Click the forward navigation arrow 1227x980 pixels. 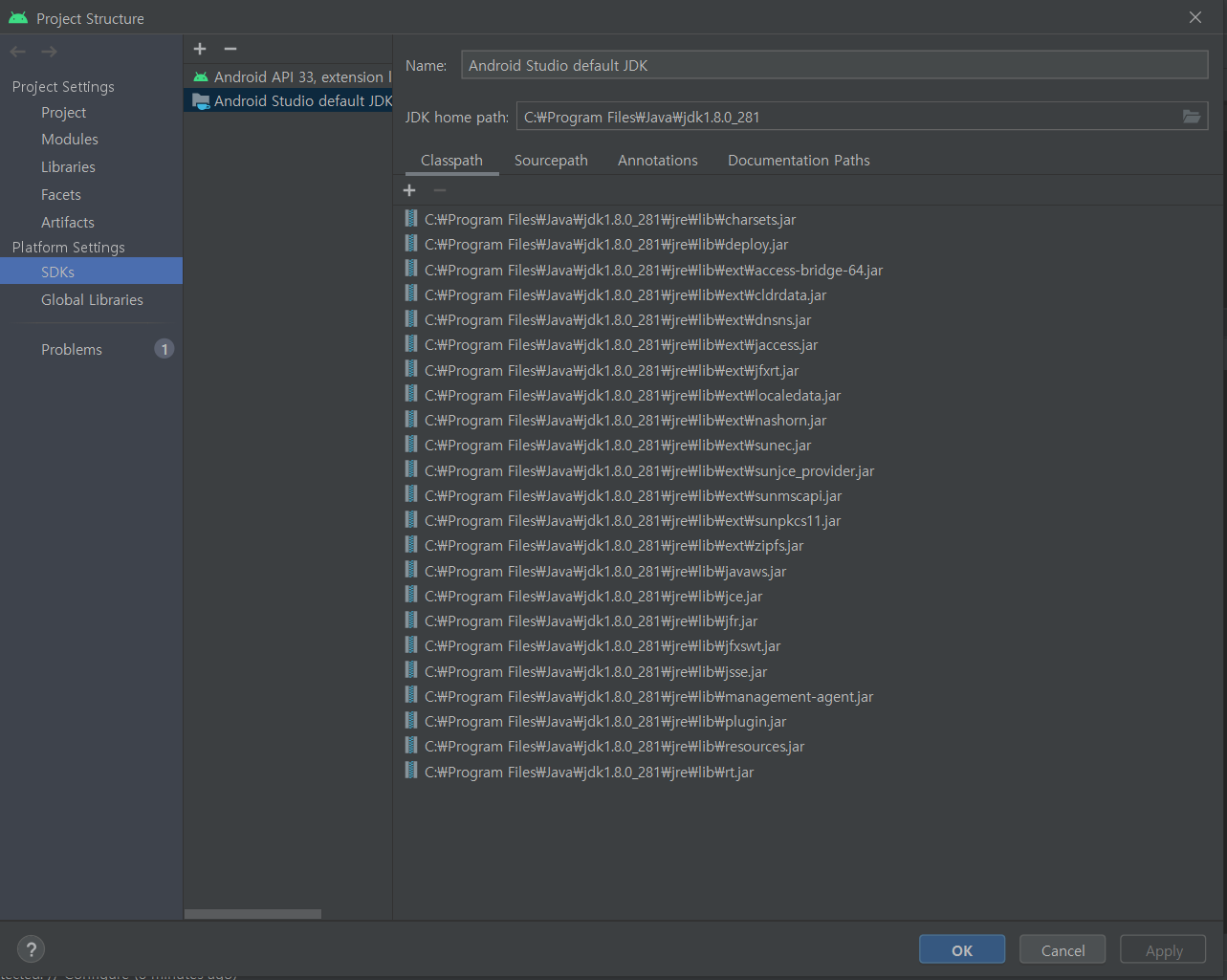tap(49, 52)
